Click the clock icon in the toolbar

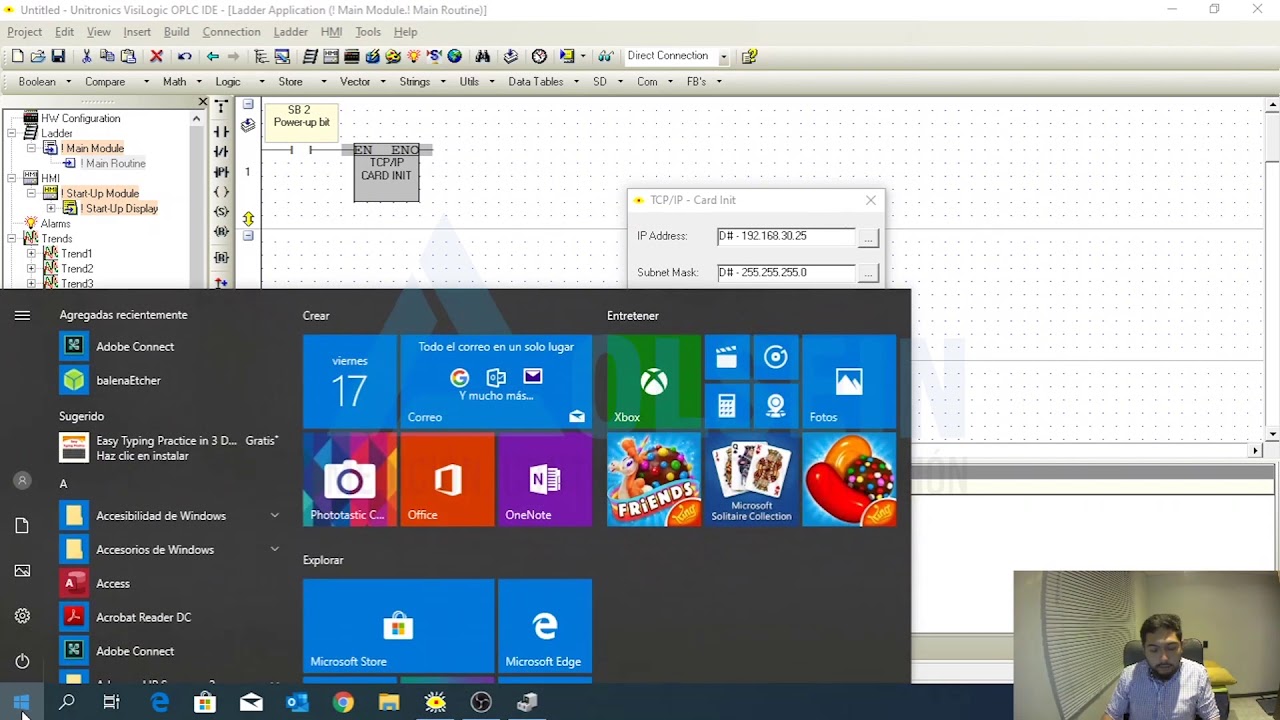(540, 56)
